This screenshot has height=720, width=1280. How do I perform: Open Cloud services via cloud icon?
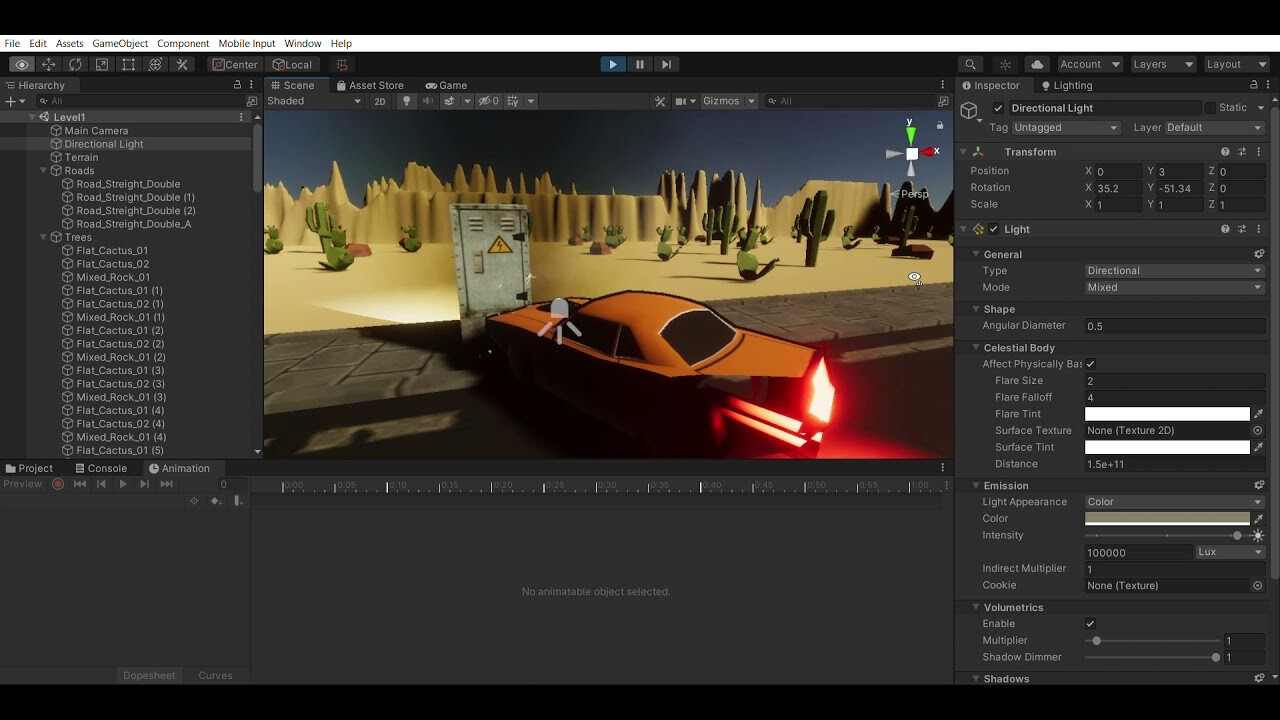(x=1037, y=64)
